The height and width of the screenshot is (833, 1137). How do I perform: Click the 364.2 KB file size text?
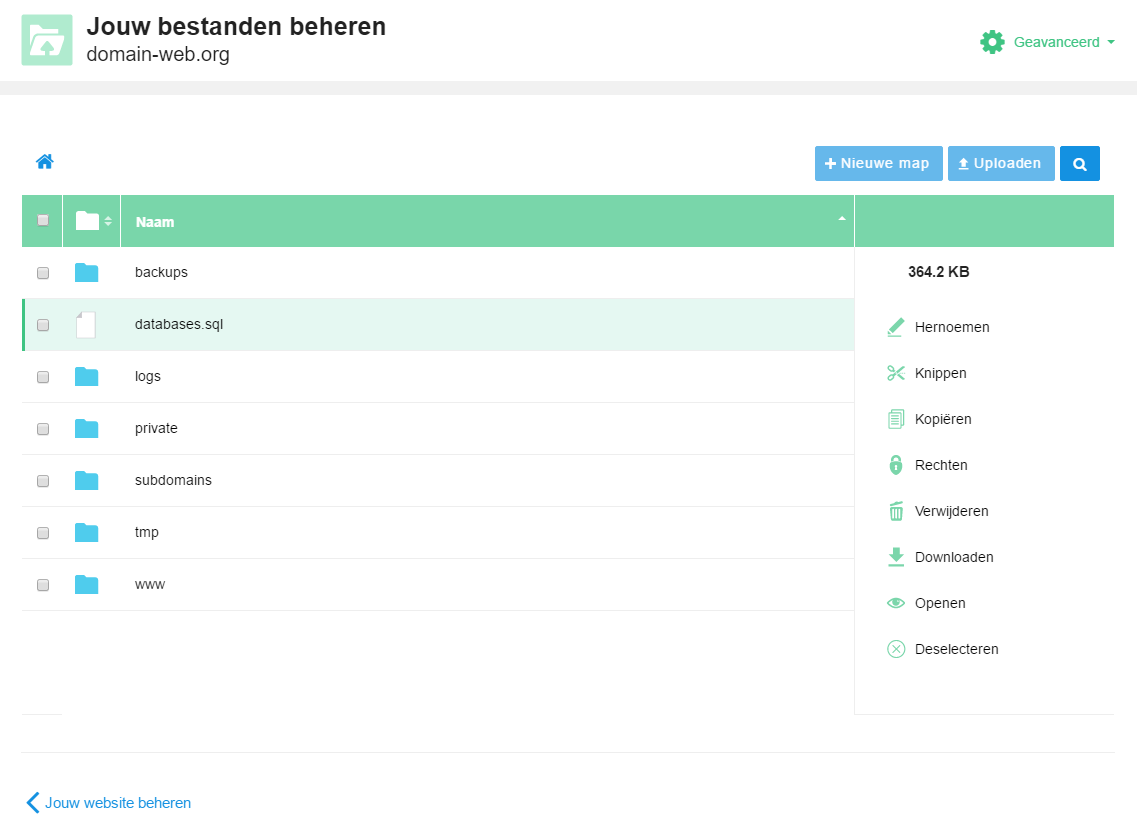(938, 272)
